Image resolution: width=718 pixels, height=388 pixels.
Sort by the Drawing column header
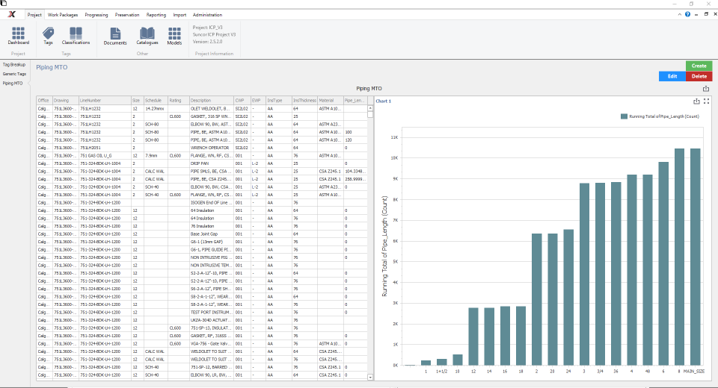tap(65, 100)
